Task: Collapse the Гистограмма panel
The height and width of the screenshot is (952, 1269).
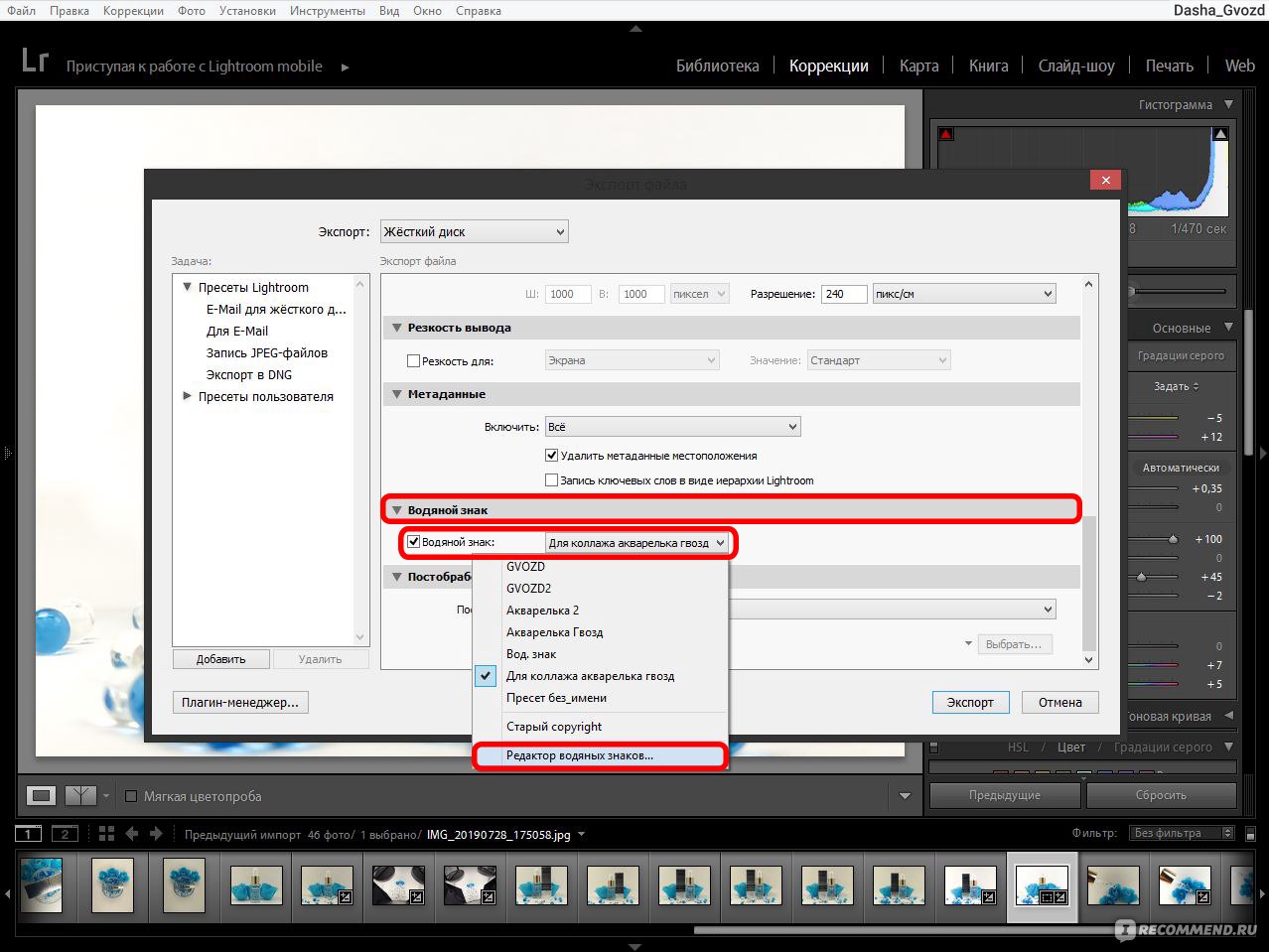Action: [x=1228, y=104]
